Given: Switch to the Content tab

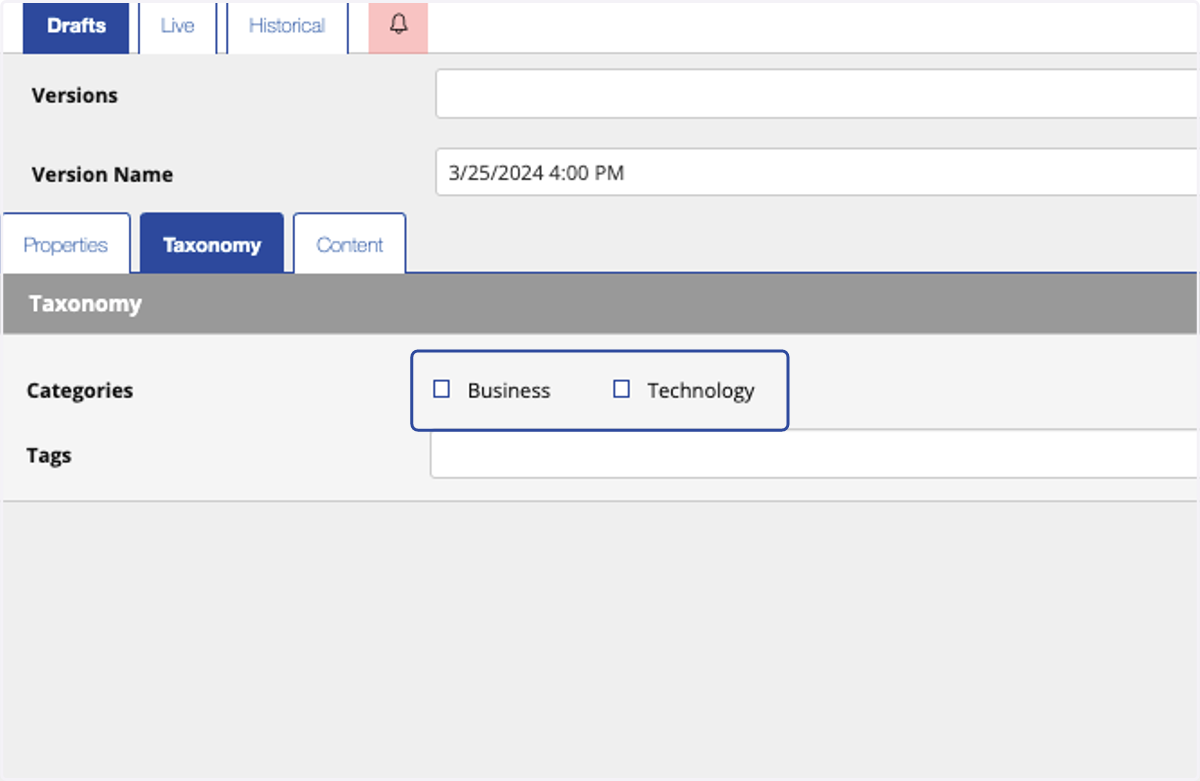Looking at the screenshot, I should [350, 244].
